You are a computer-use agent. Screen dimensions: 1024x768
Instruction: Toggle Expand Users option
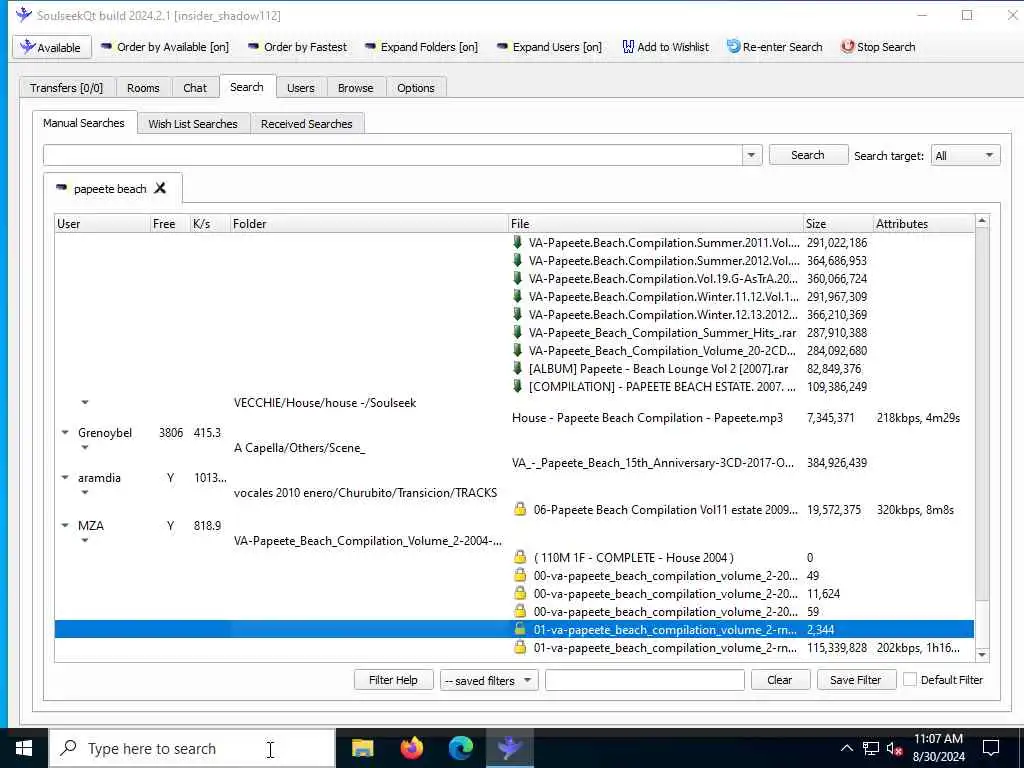[x=549, y=47]
